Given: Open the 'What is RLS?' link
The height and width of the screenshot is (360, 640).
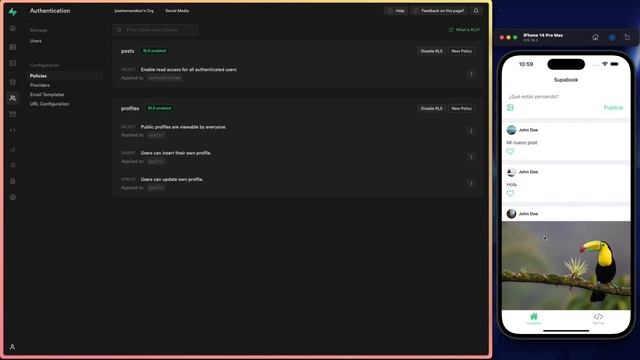Looking at the screenshot, I should (x=464, y=30).
